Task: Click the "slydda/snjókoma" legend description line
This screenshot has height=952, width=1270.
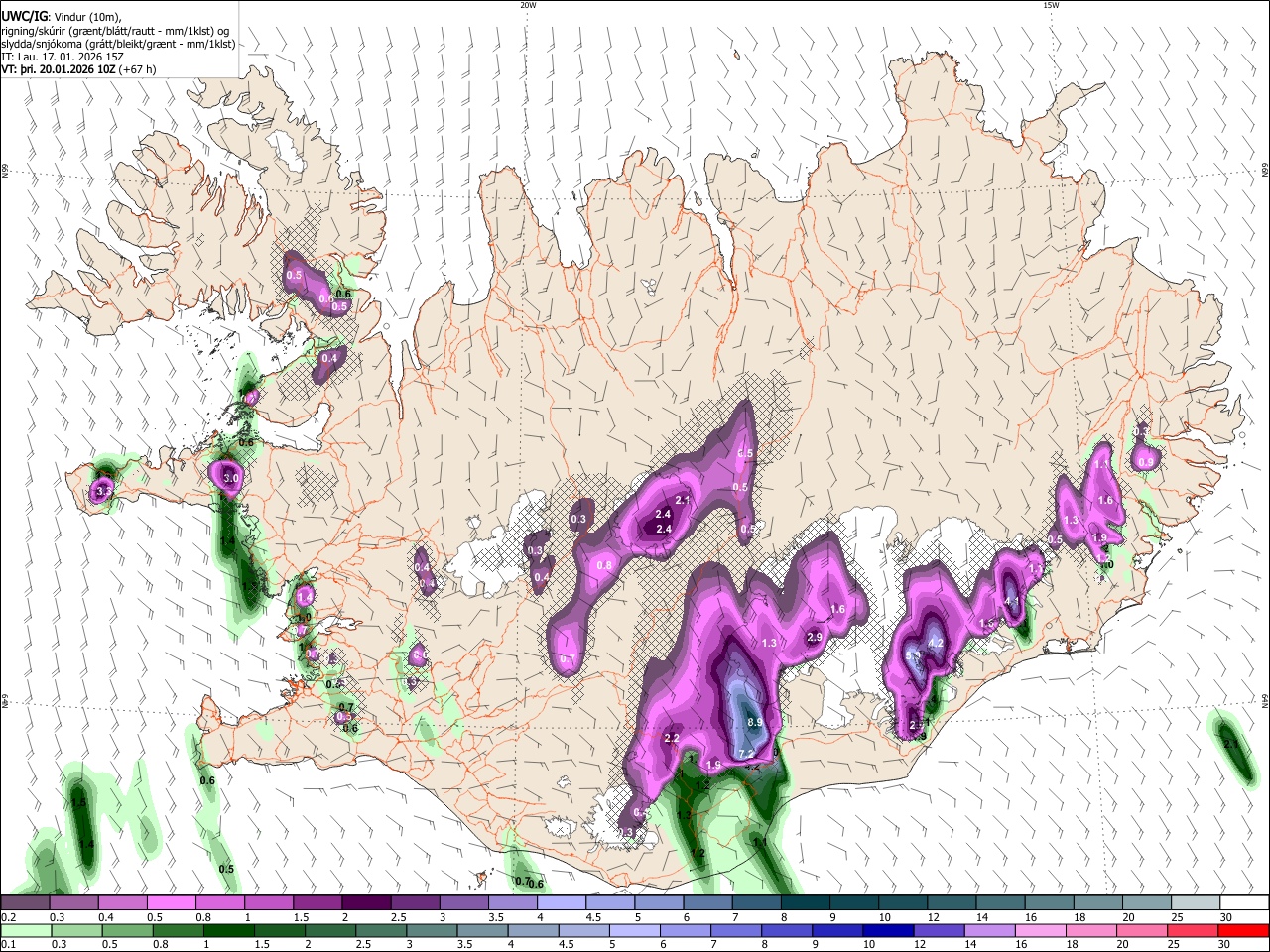Action: [118, 44]
